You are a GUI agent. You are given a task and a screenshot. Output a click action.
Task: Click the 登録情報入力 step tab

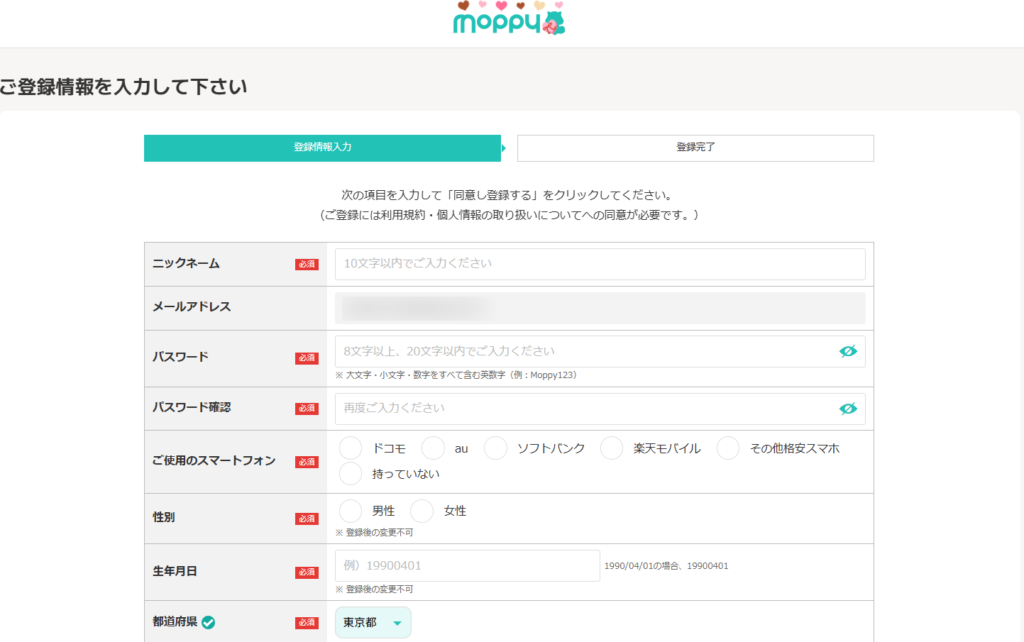tap(322, 147)
